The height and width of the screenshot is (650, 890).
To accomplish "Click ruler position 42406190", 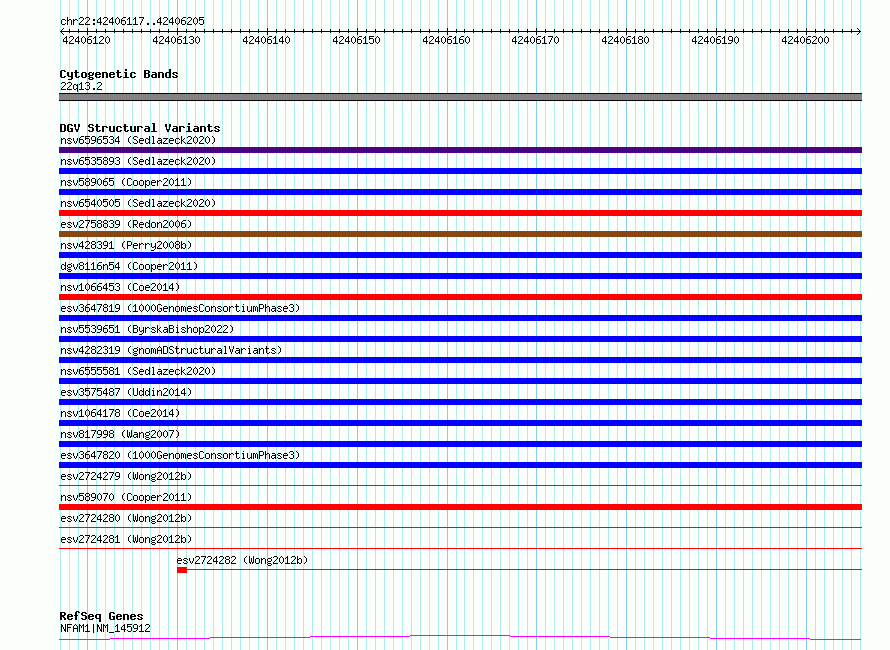I will tap(715, 40).
